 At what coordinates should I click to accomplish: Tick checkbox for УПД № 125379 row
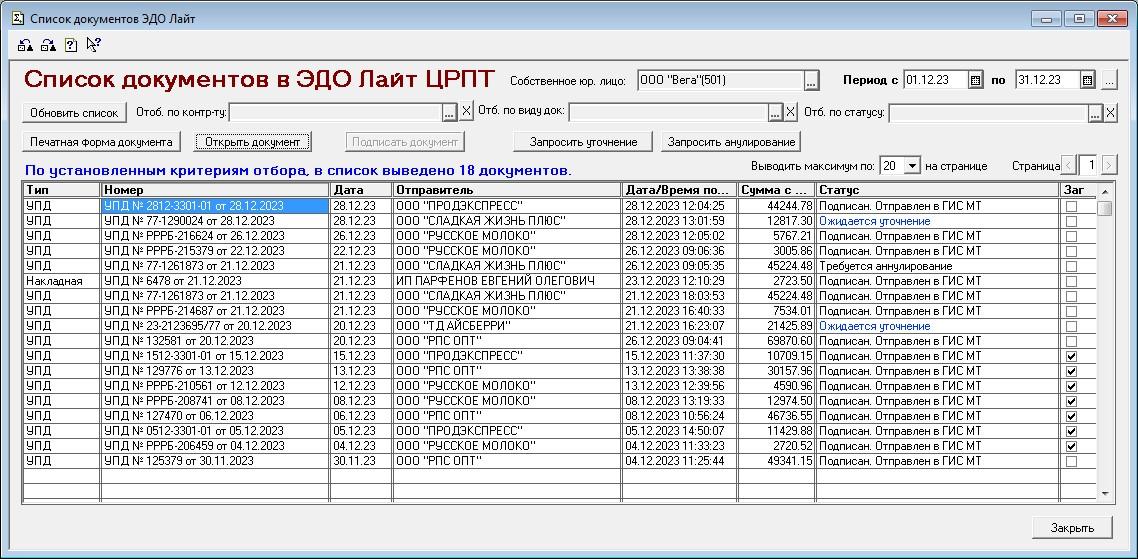click(1071, 461)
